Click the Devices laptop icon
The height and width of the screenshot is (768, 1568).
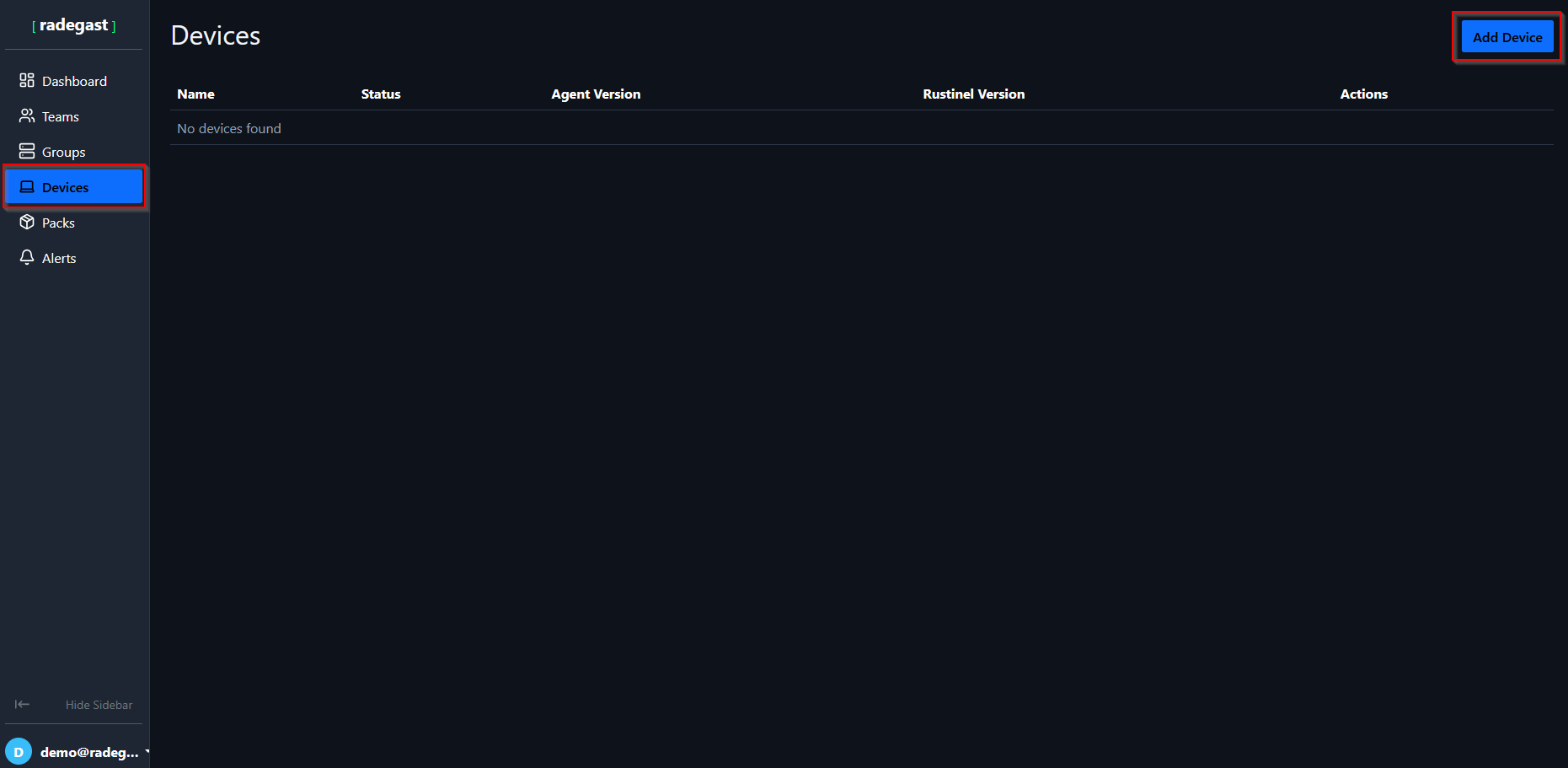(27, 186)
